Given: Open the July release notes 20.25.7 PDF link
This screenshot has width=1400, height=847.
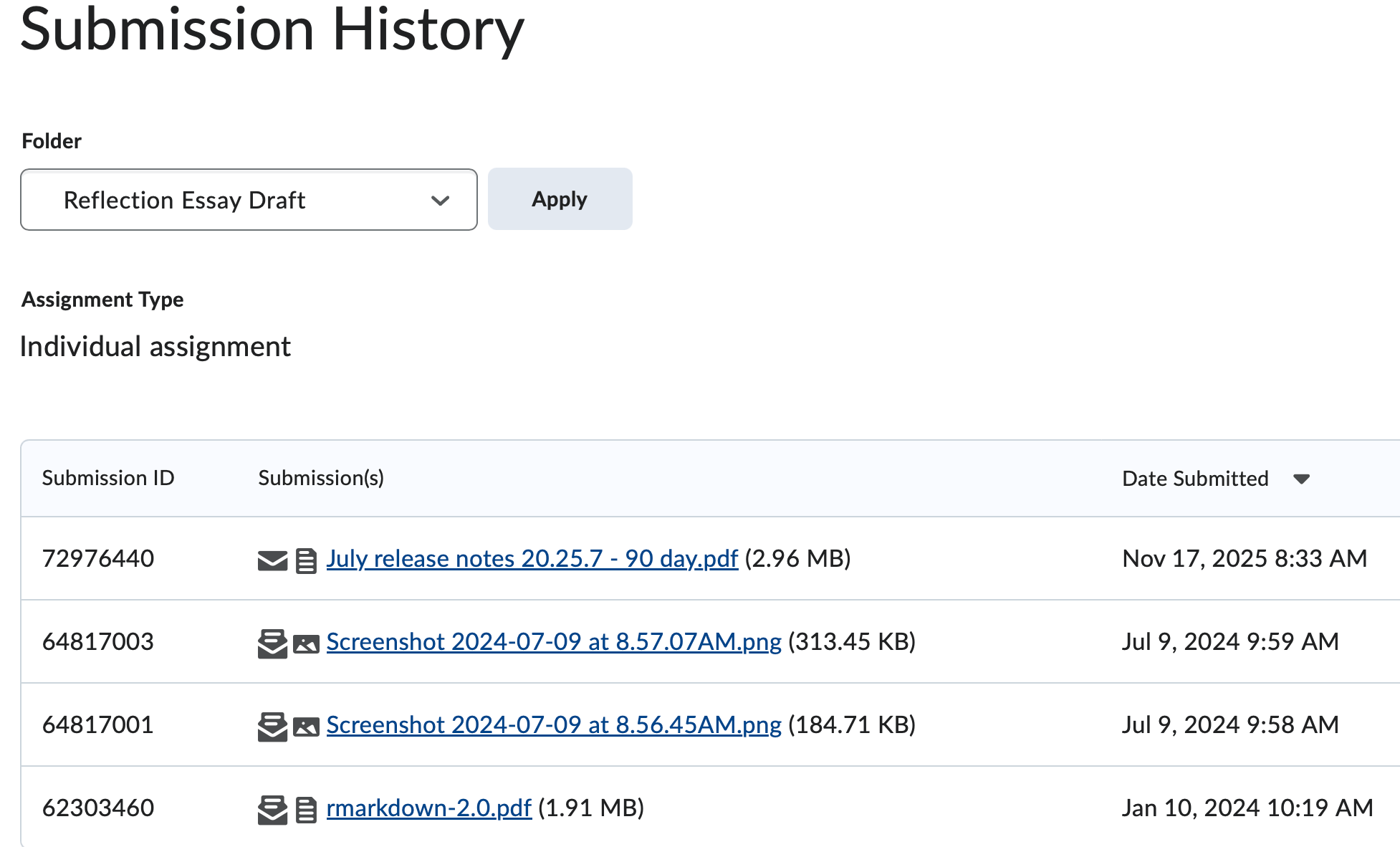Looking at the screenshot, I should (532, 559).
